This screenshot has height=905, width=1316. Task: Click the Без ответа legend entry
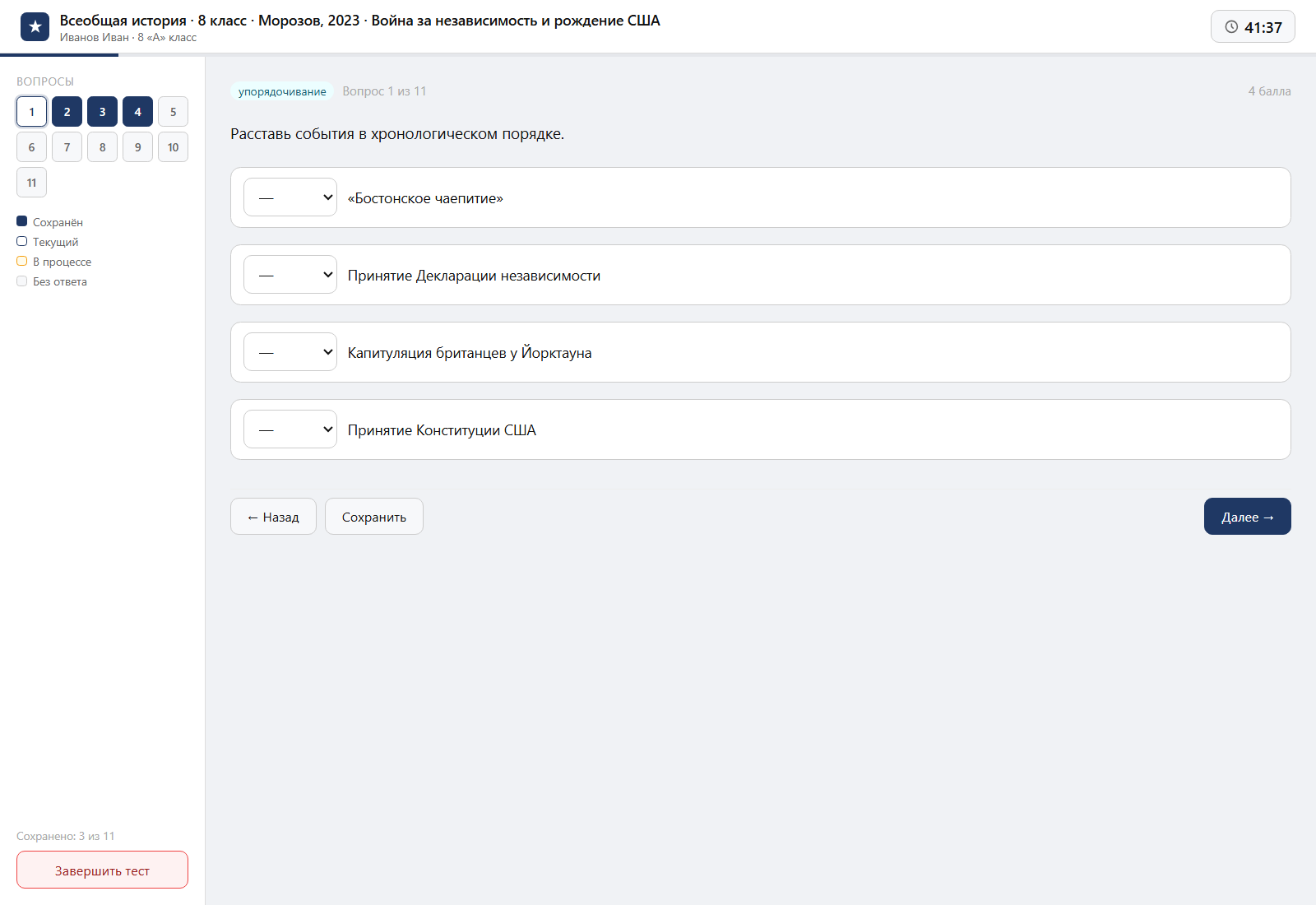coord(52,281)
